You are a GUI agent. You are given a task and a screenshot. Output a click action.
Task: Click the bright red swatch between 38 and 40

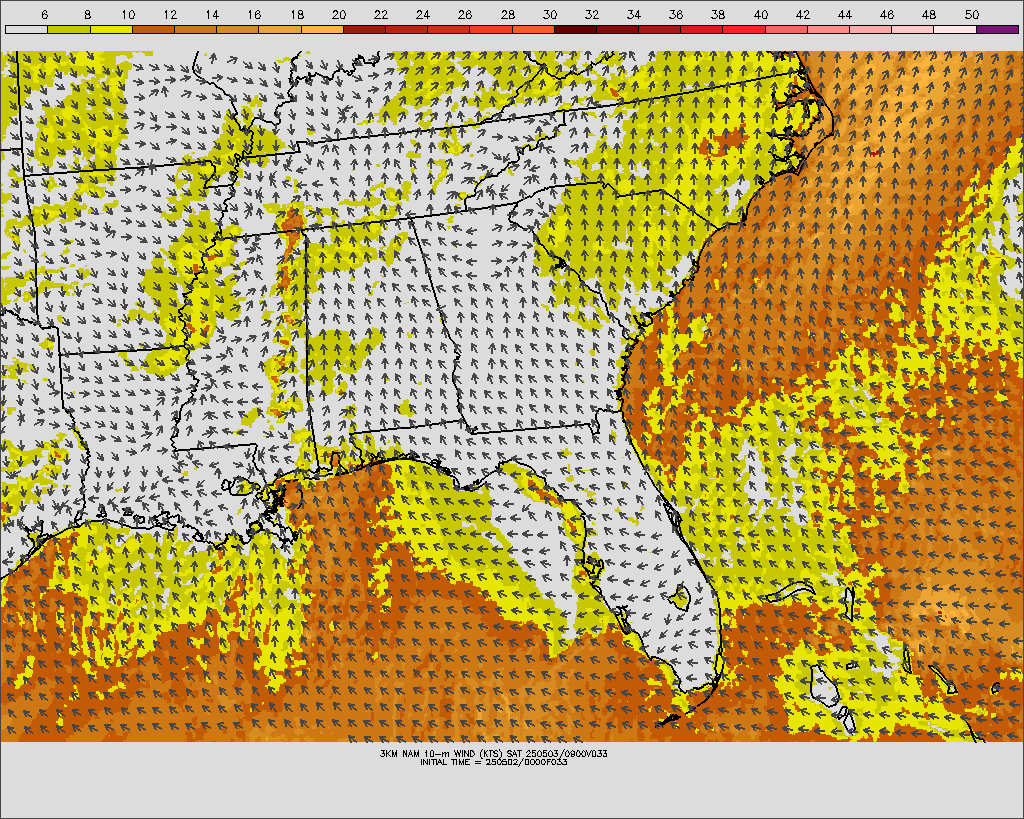[x=744, y=29]
